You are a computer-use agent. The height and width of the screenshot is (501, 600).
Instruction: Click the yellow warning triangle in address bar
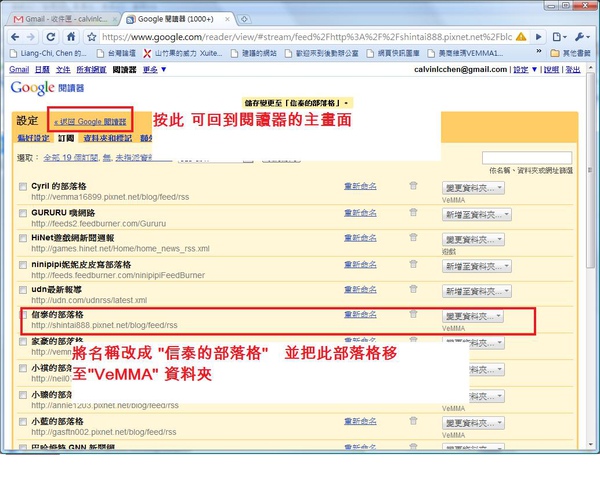tap(521, 37)
